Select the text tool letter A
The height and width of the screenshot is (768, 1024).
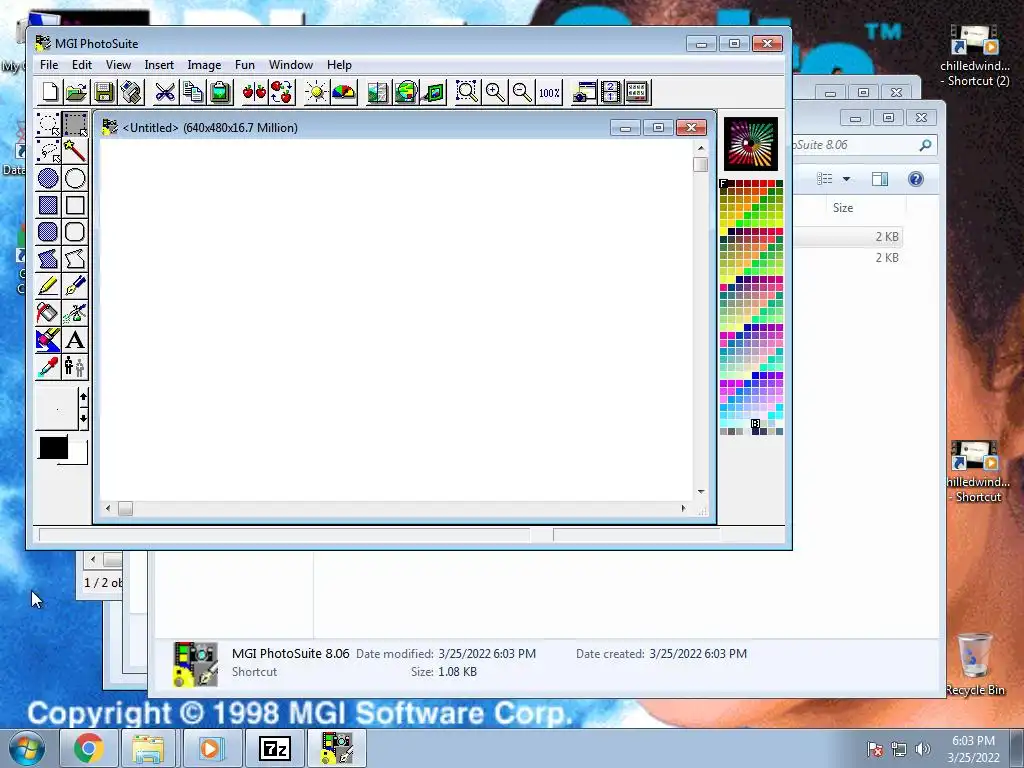tap(75, 340)
